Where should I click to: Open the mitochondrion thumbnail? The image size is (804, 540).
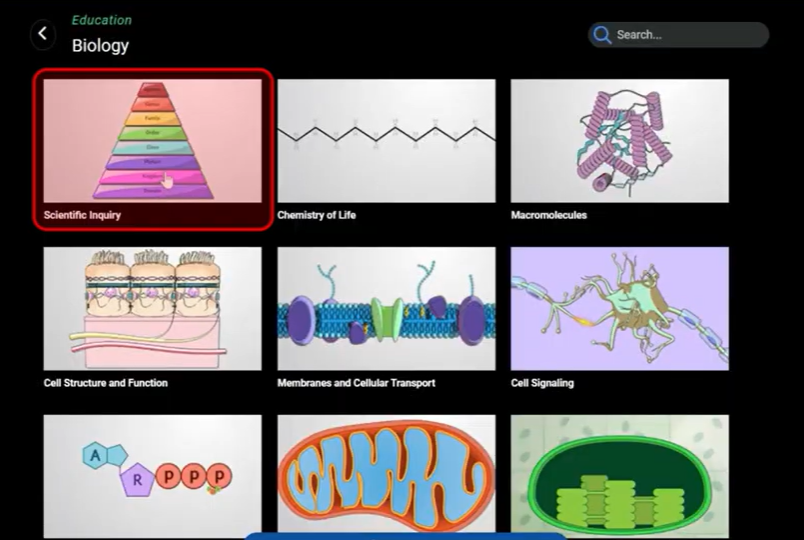(387, 474)
